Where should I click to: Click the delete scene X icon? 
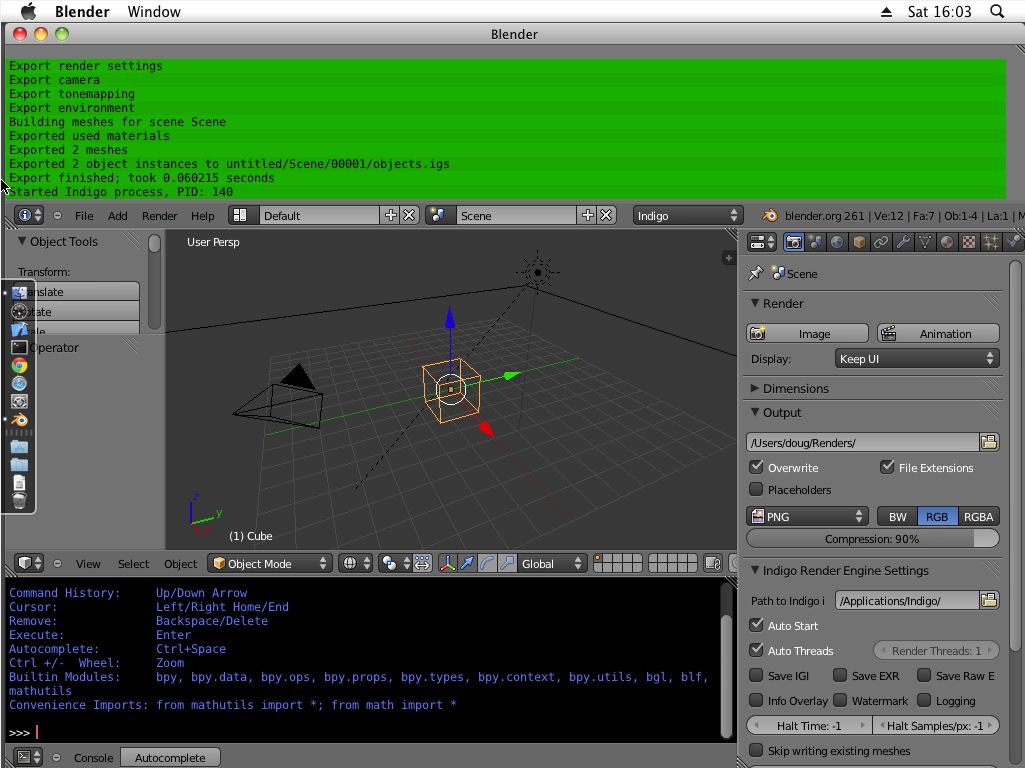(606, 215)
